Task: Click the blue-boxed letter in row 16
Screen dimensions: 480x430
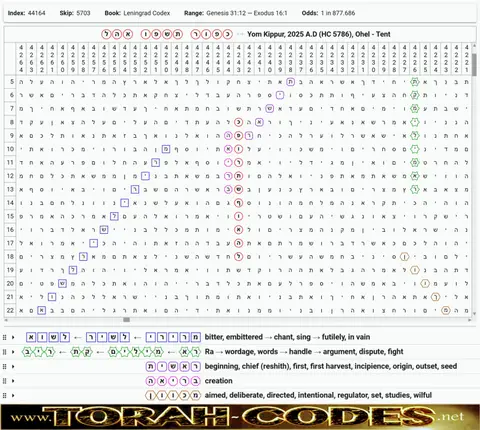Action: pos(104,230)
